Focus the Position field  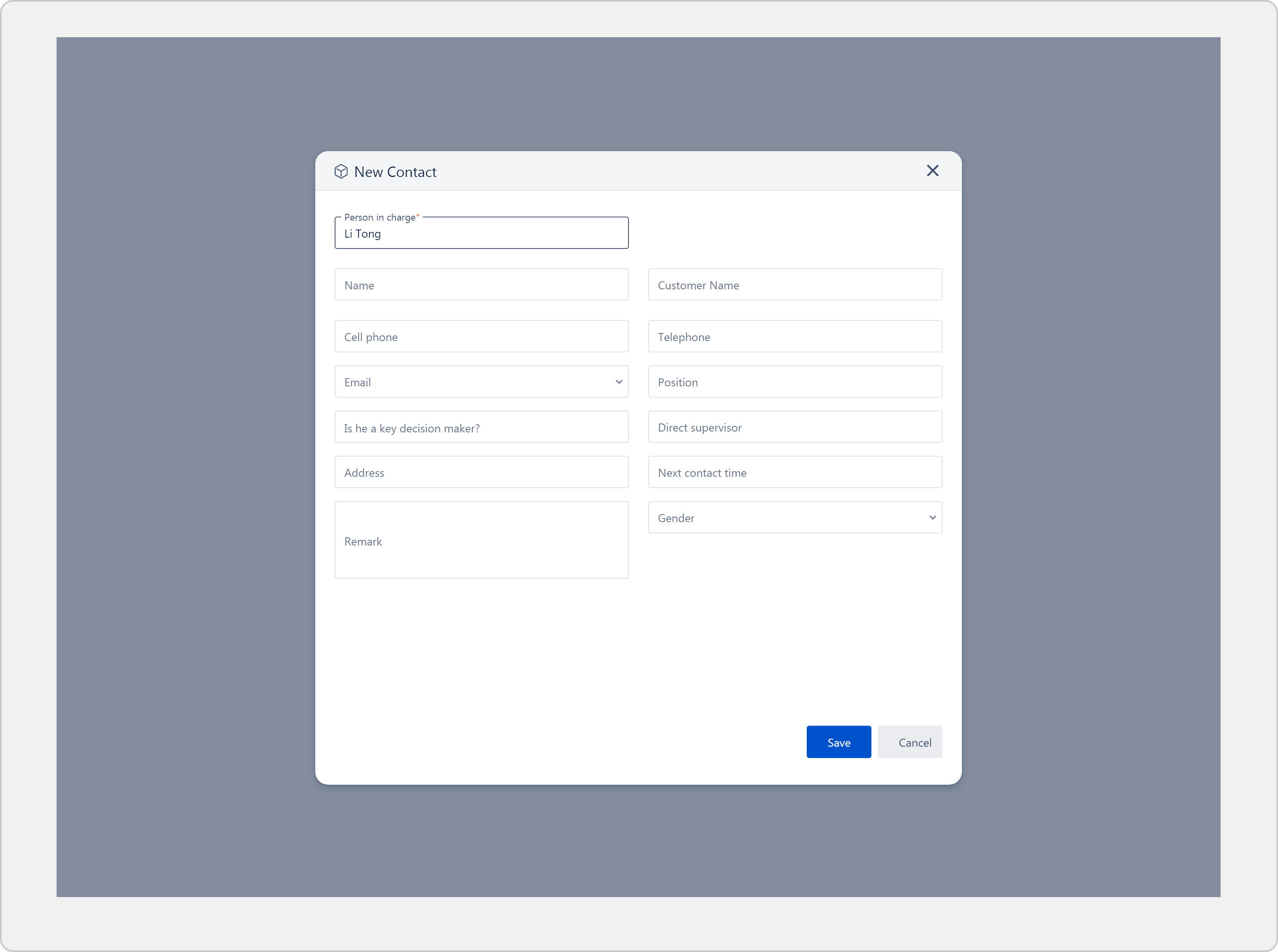[x=795, y=381]
